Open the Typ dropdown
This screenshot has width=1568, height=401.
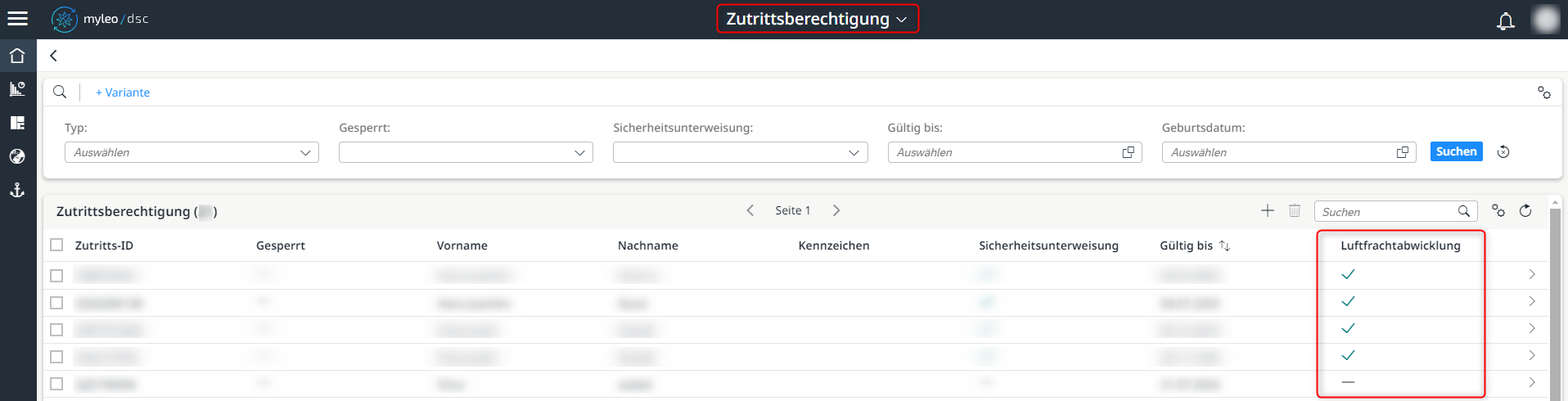[191, 152]
